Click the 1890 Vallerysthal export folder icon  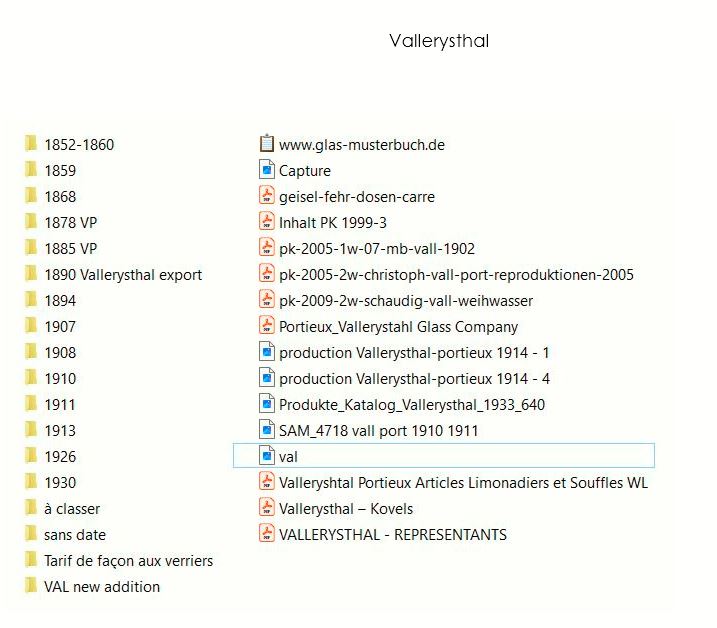pos(31,274)
